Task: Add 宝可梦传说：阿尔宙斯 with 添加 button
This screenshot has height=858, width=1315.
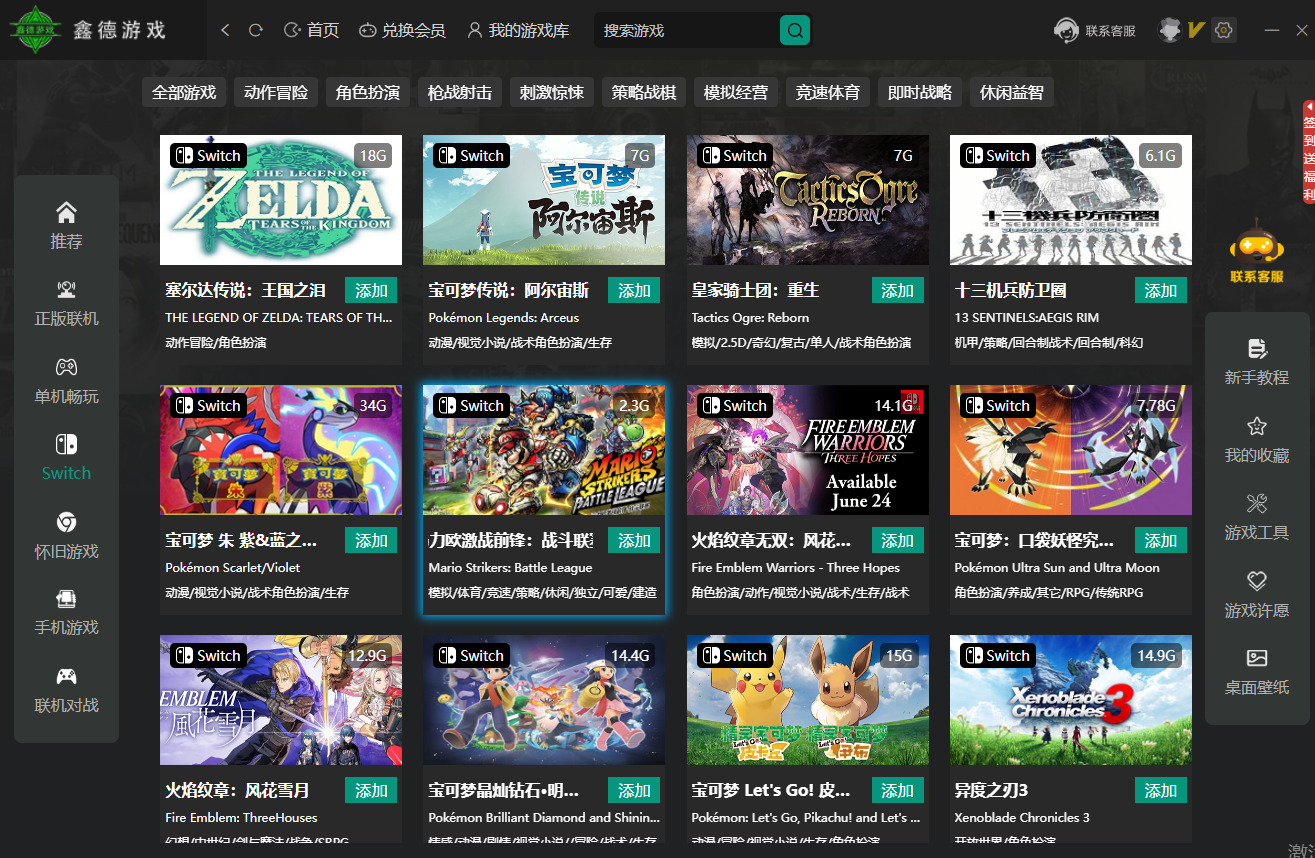Action: tap(634, 291)
